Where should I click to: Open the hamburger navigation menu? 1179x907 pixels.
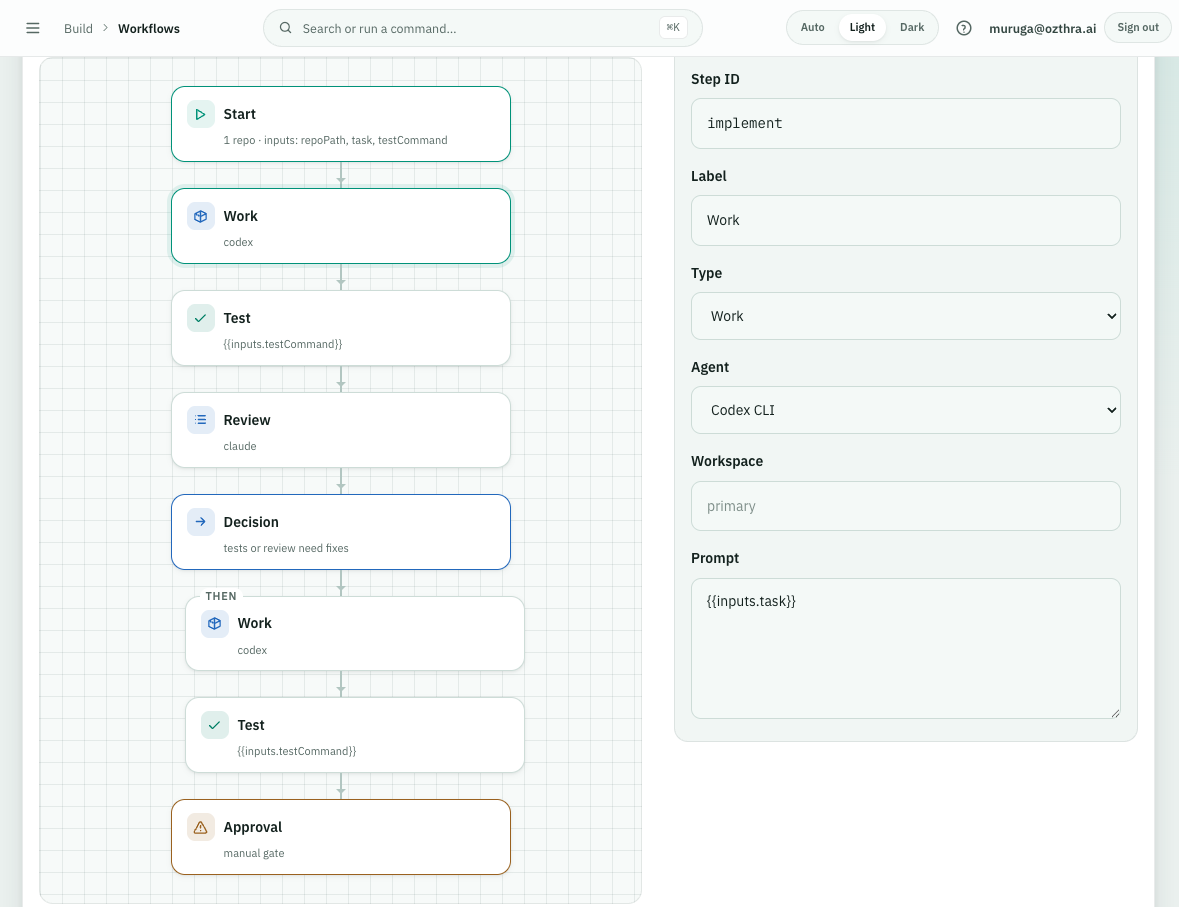(32, 28)
